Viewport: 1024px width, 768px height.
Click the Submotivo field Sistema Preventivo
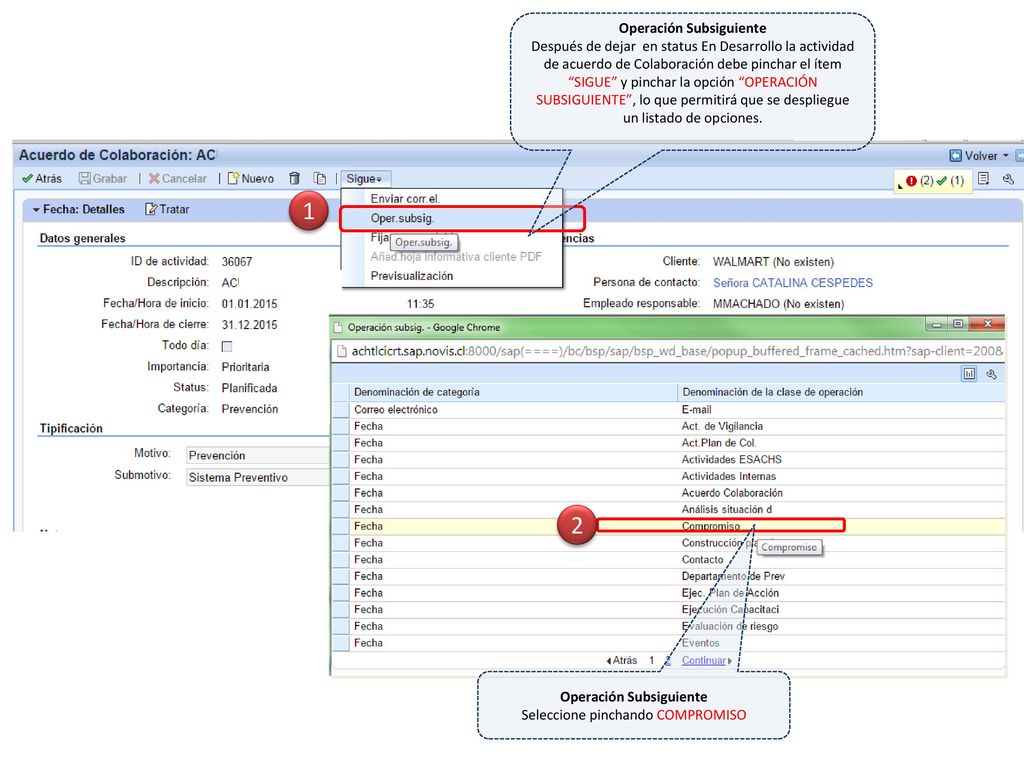point(257,477)
